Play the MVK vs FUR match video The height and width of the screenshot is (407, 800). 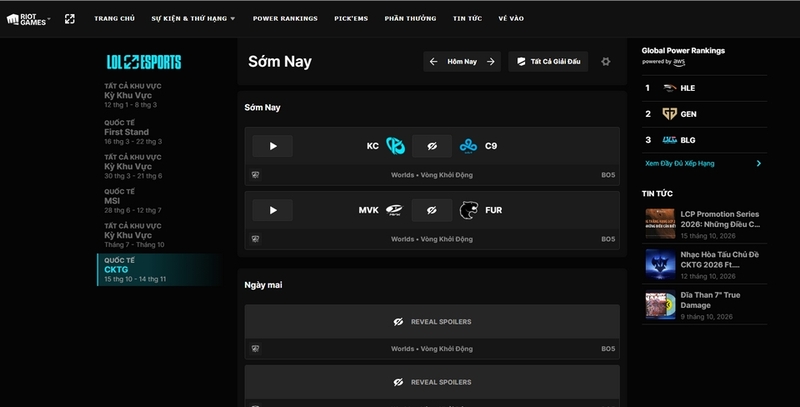click(272, 210)
